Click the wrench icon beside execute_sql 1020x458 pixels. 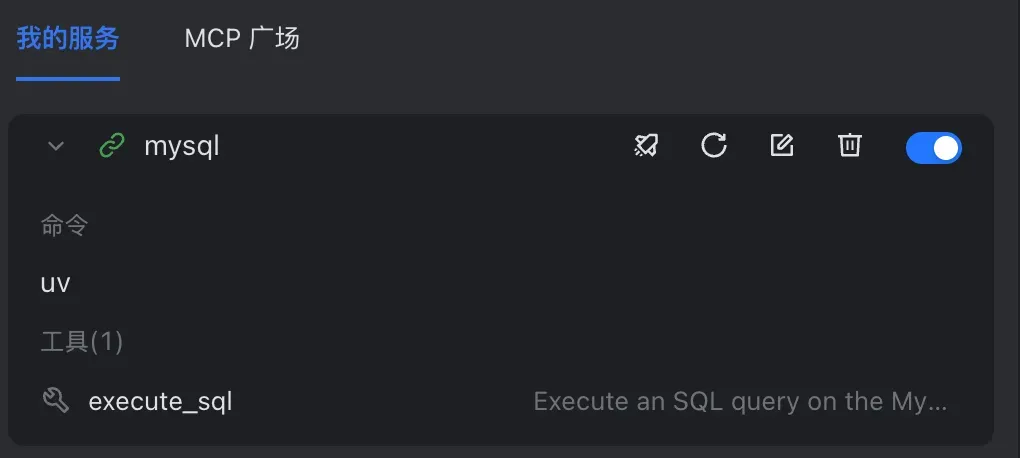(x=55, y=400)
